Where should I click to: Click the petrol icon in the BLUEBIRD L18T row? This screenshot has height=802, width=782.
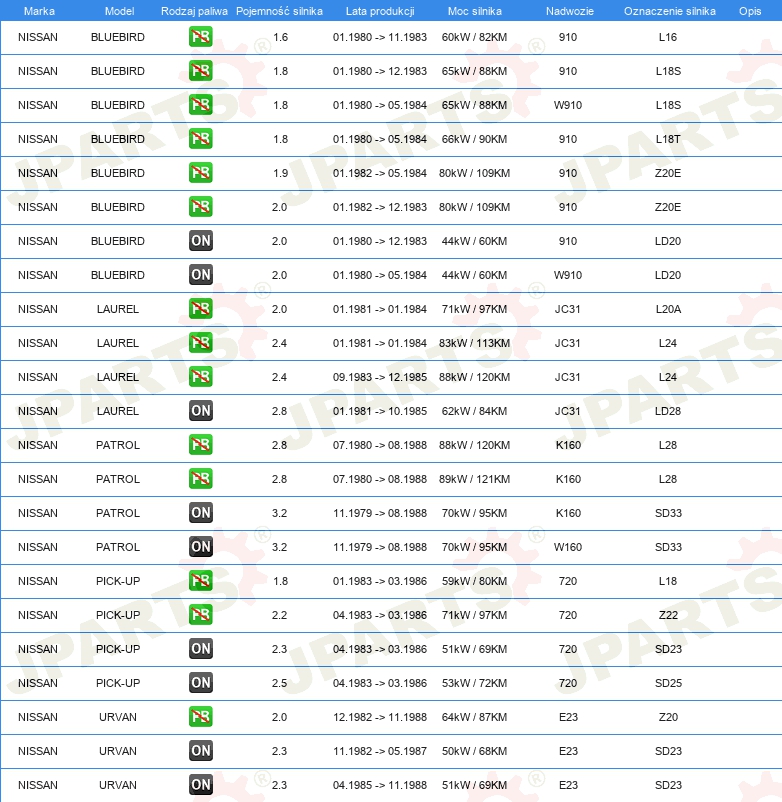200,139
